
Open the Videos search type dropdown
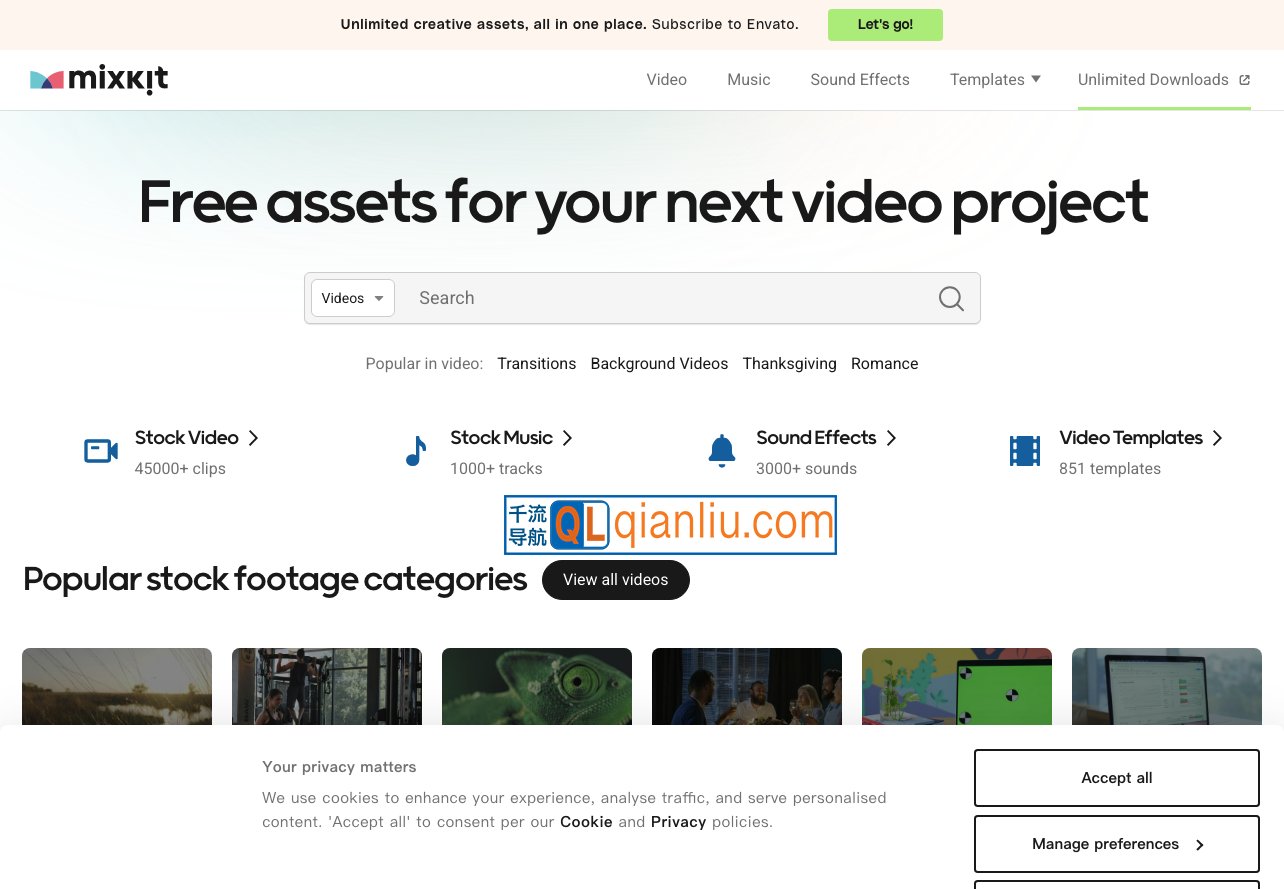[x=353, y=298]
